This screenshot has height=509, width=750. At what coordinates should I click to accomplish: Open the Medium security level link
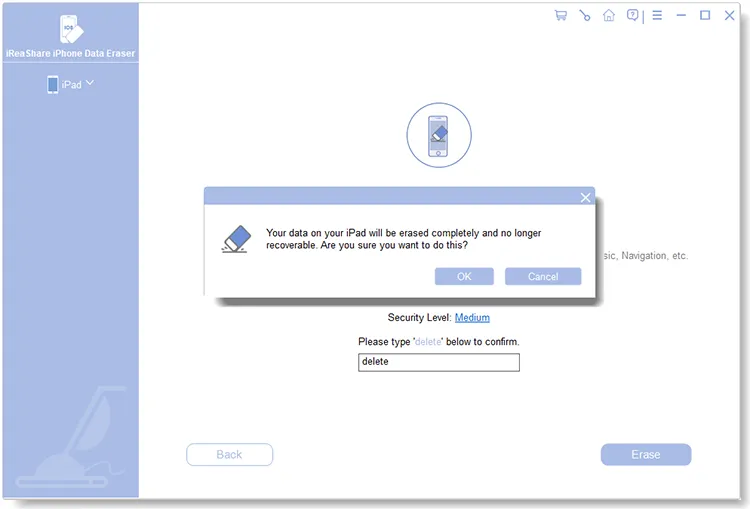472,318
